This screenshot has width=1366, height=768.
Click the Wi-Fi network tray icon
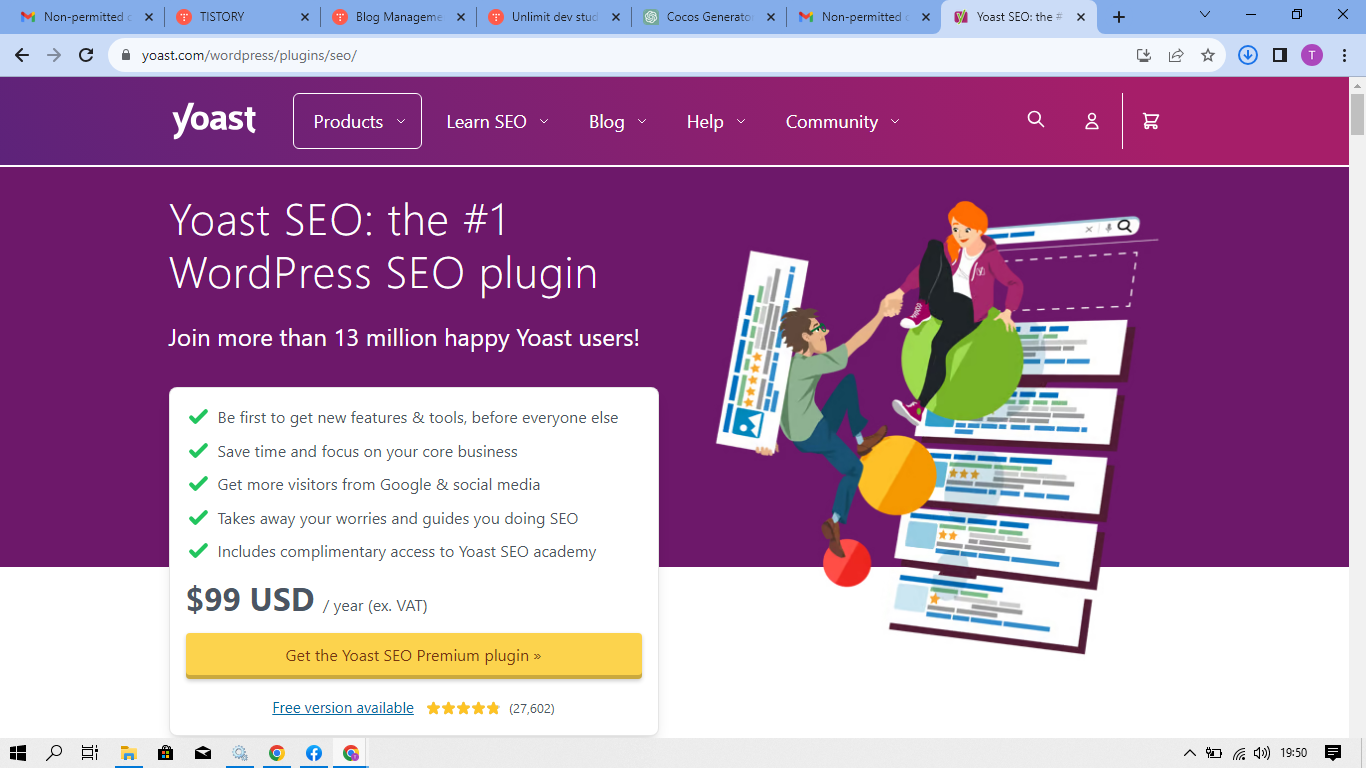pos(1239,753)
